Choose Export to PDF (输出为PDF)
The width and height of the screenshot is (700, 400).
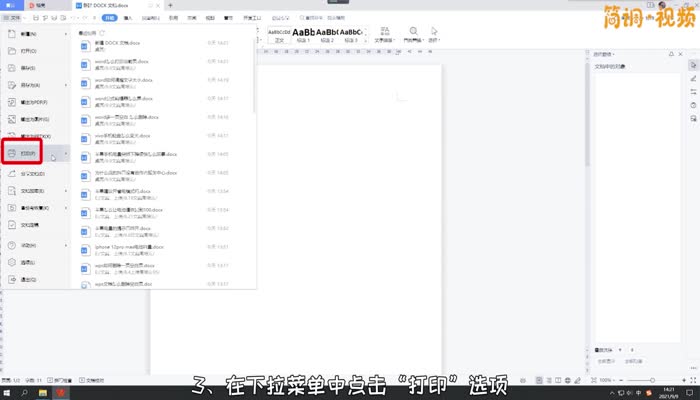[x=35, y=102]
